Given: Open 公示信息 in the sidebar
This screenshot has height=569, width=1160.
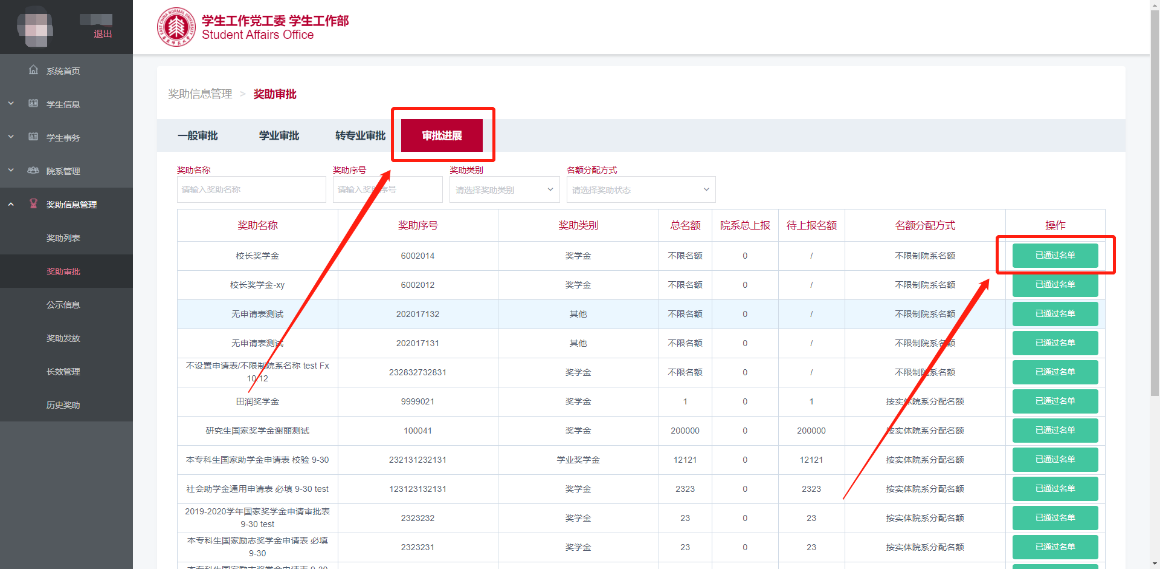Looking at the screenshot, I should (63, 305).
